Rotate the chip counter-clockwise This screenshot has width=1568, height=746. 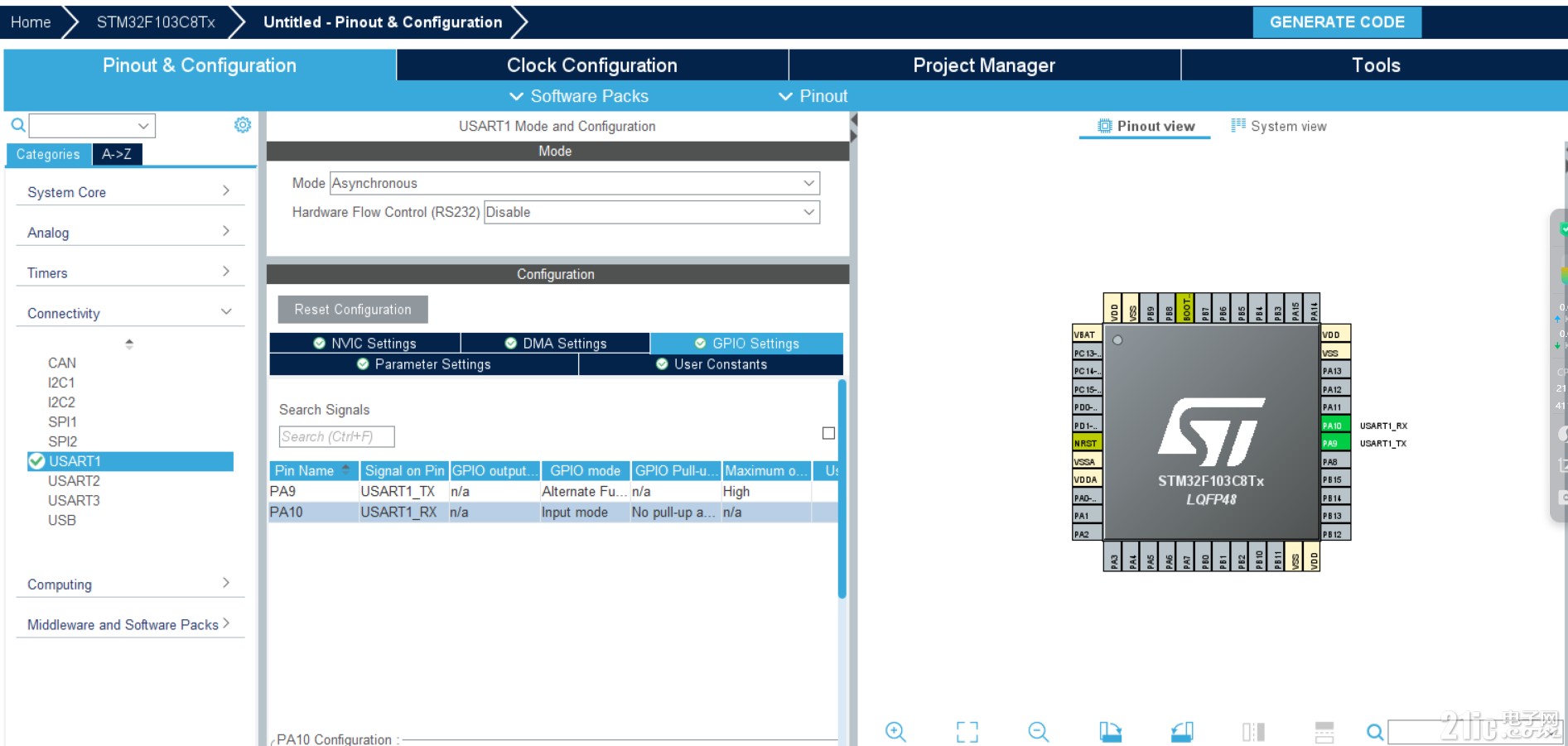(x=1182, y=731)
